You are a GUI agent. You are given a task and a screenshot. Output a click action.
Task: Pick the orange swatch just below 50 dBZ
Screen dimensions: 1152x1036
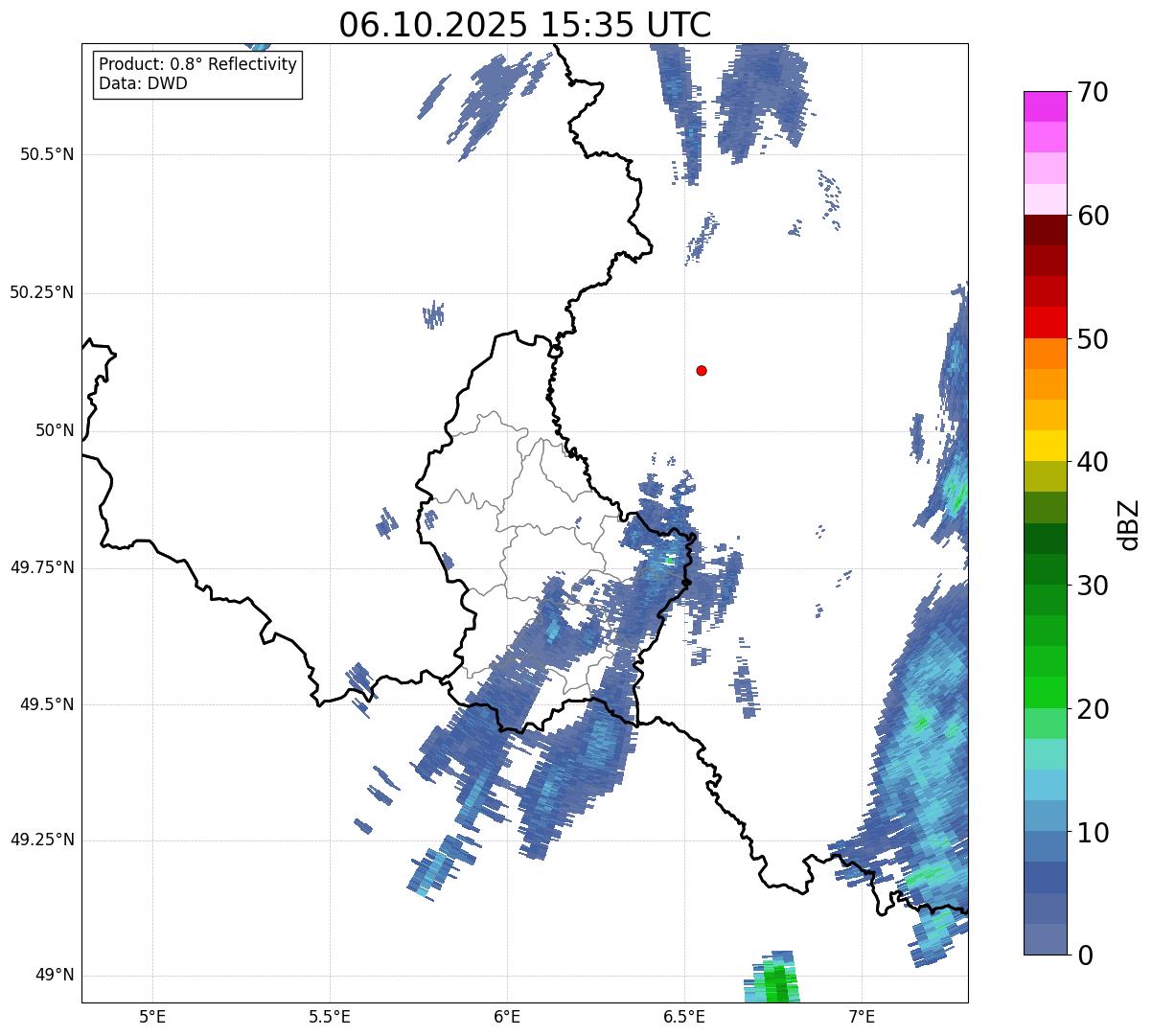[x=1045, y=353]
